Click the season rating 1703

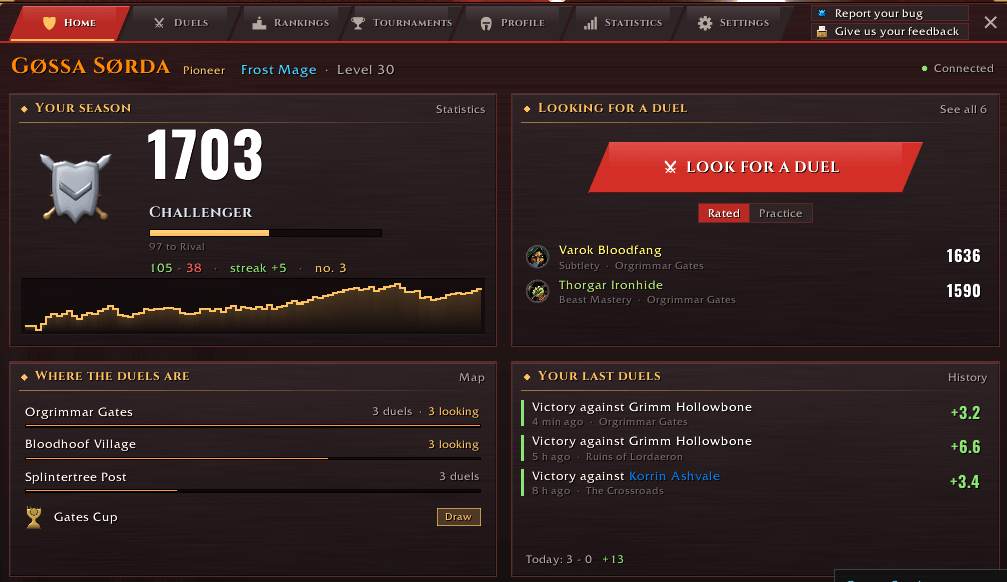click(x=205, y=155)
